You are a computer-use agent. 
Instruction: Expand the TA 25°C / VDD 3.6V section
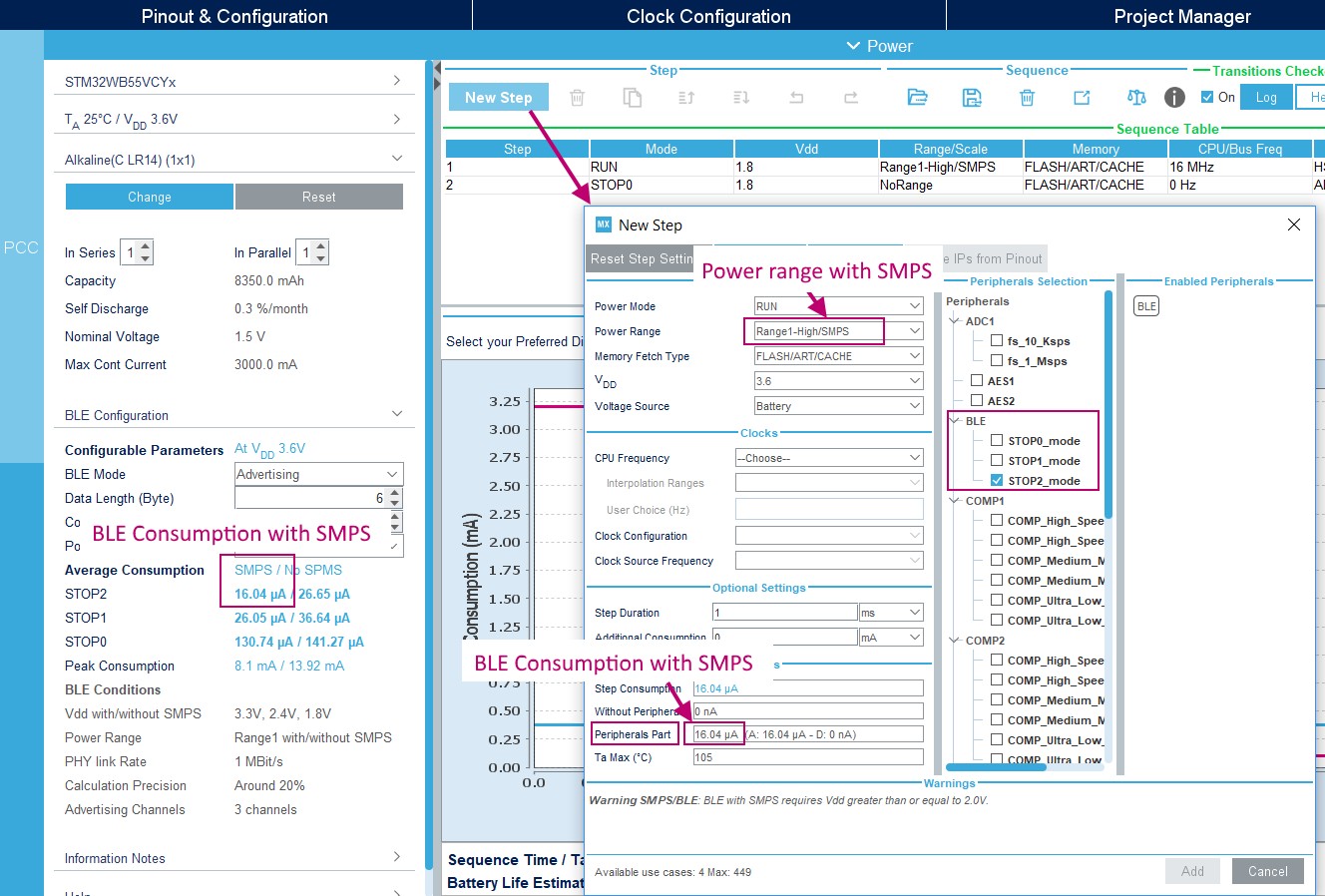pyautogui.click(x=397, y=119)
